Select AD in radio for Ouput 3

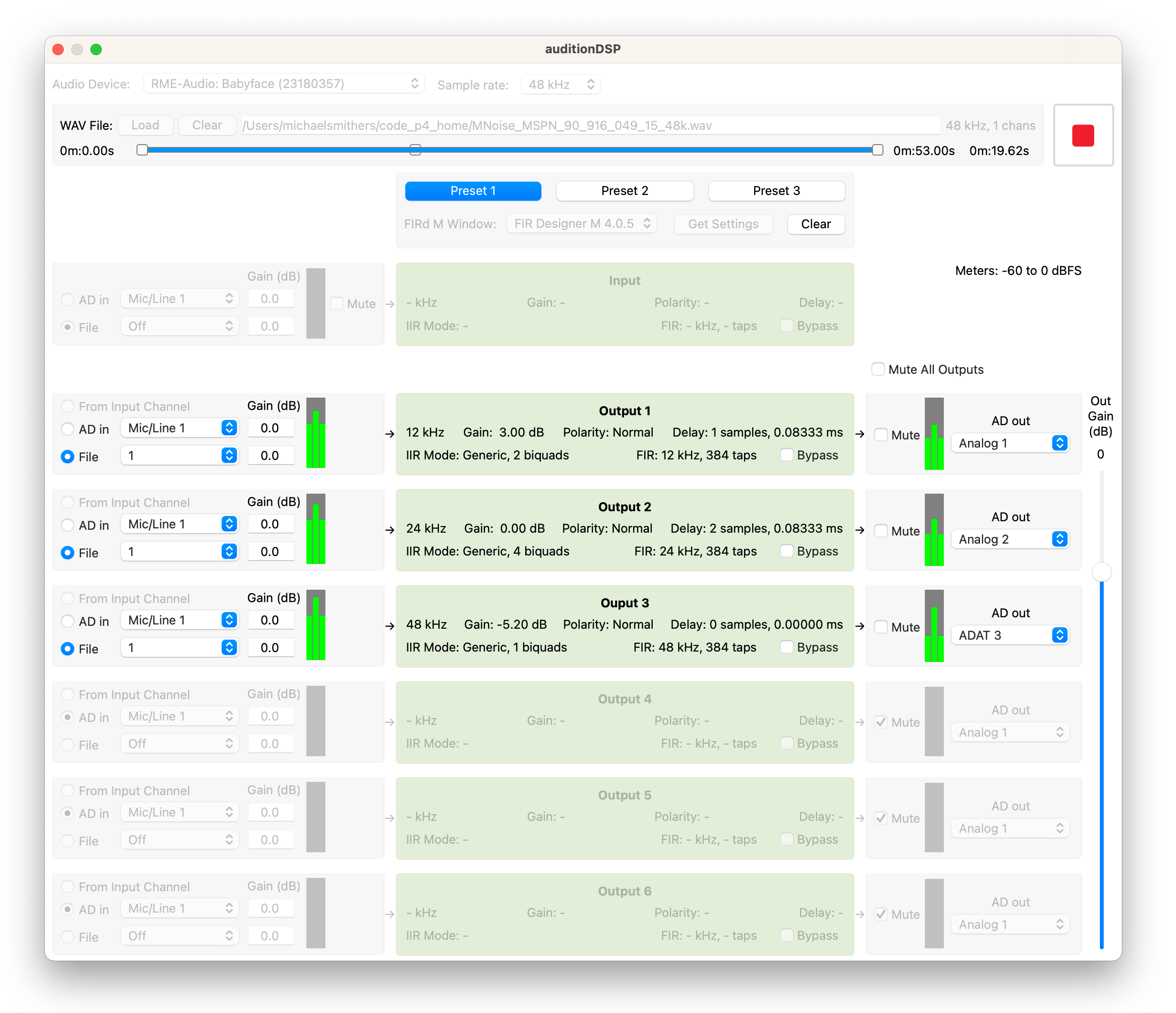[68, 621]
